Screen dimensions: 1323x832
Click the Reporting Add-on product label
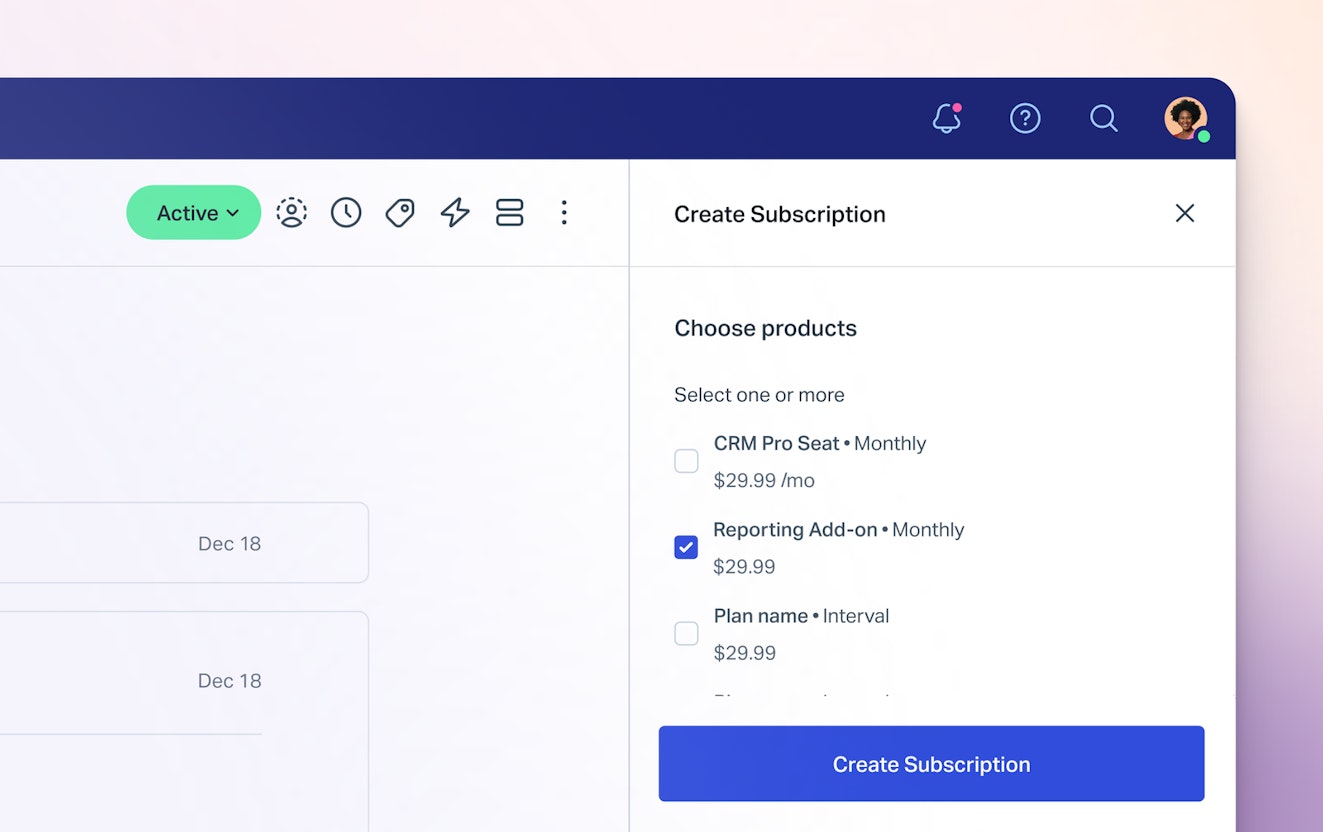(x=795, y=530)
